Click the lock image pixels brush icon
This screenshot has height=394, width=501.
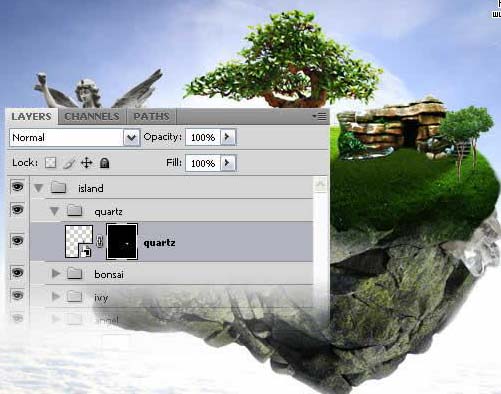69,163
